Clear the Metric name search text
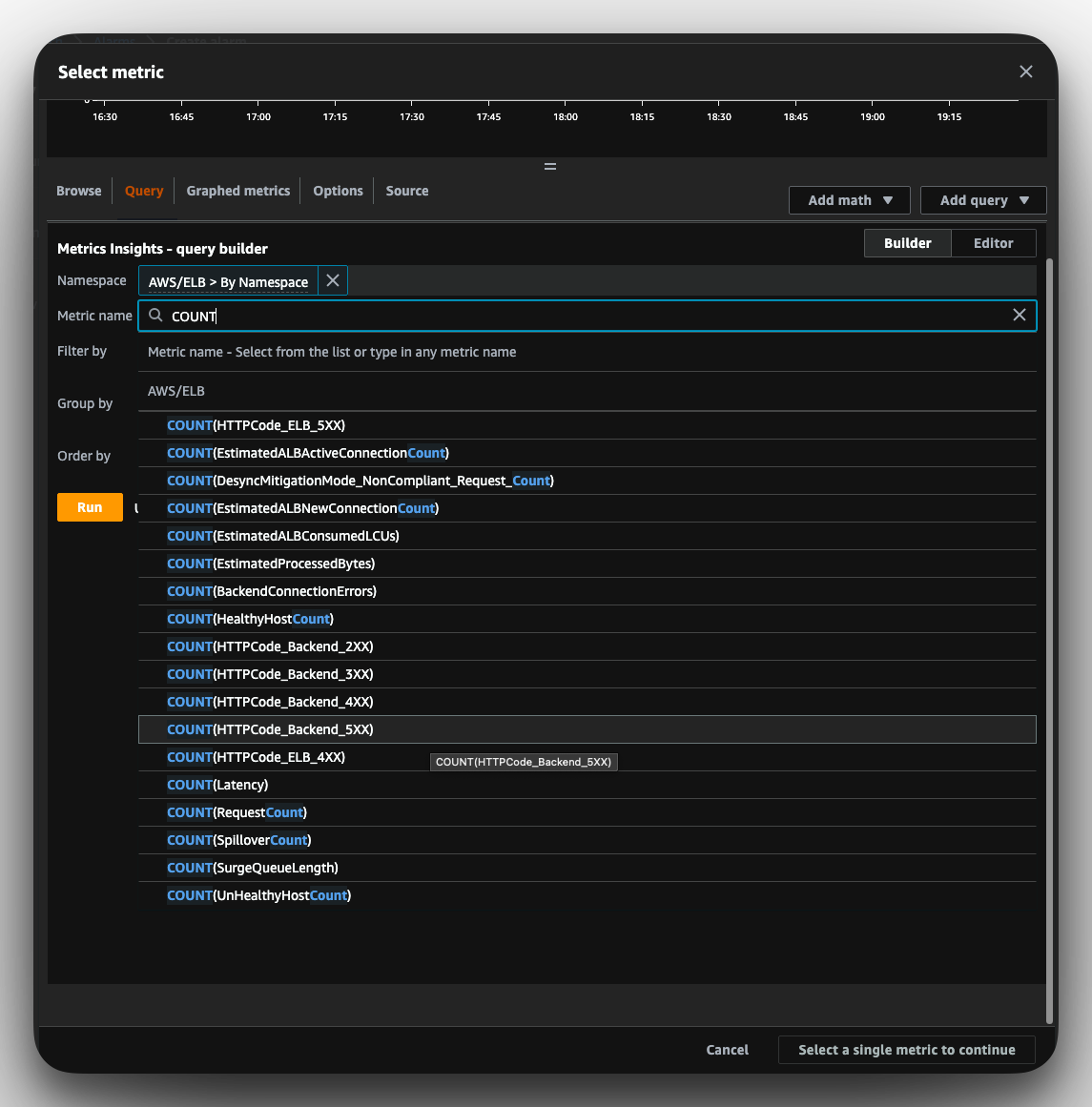The image size is (1092, 1107). click(1019, 315)
